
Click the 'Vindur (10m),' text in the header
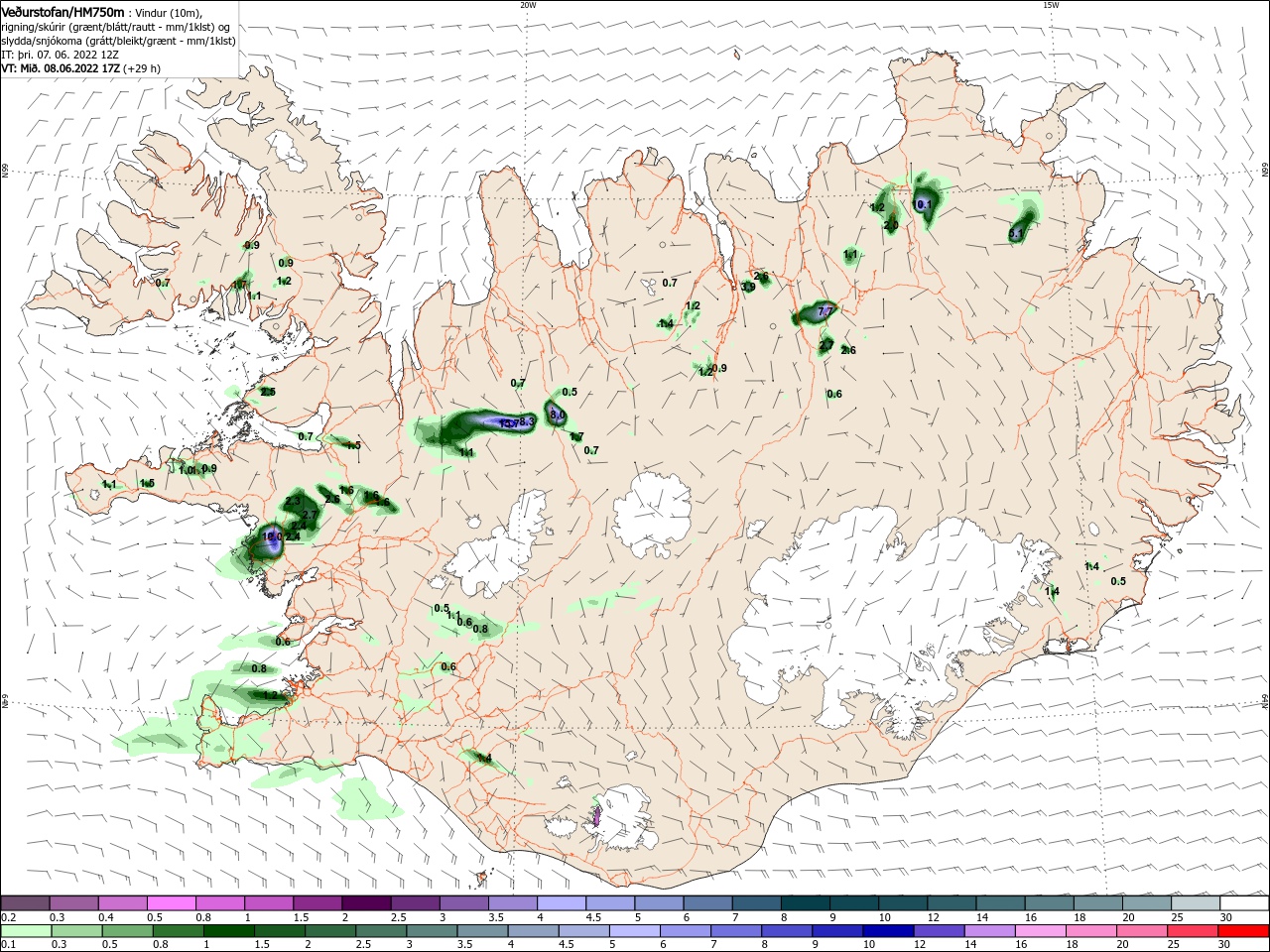(167, 13)
